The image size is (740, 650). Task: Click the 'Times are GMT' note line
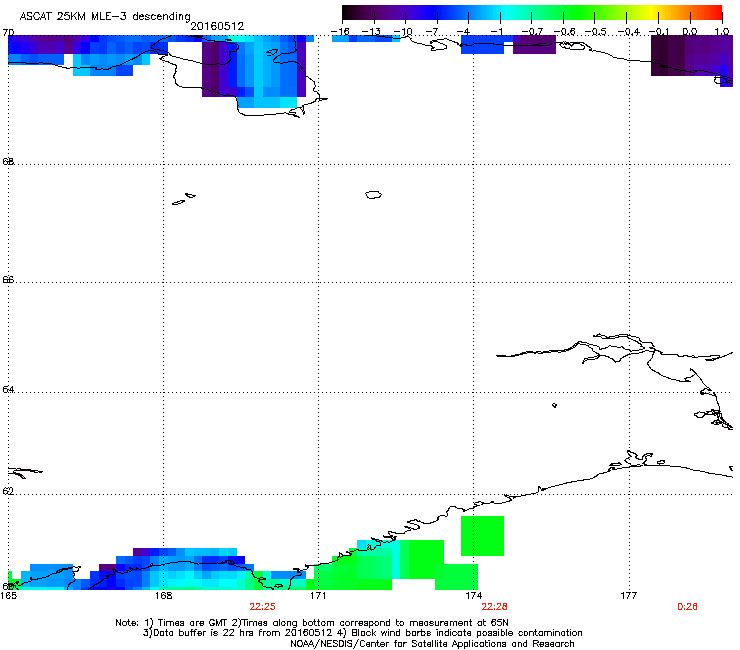pyautogui.click(x=311, y=623)
